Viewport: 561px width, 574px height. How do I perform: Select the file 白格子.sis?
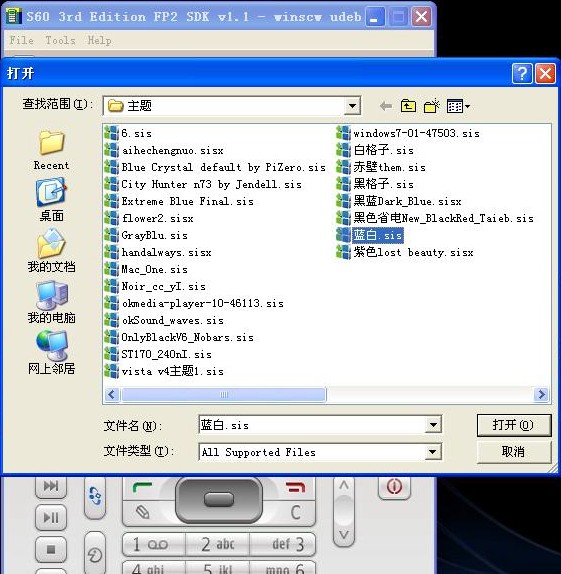click(375, 150)
